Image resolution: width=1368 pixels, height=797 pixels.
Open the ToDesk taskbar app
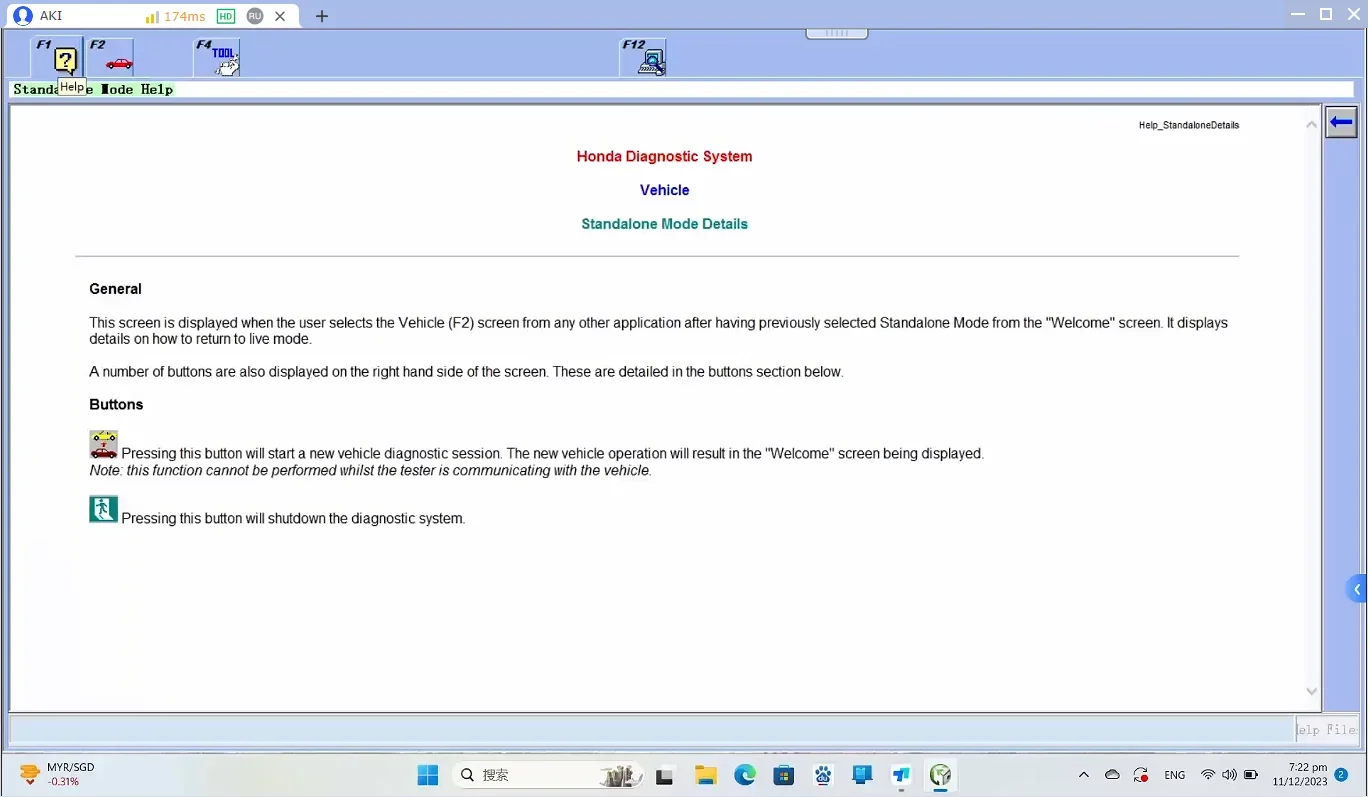coord(901,775)
